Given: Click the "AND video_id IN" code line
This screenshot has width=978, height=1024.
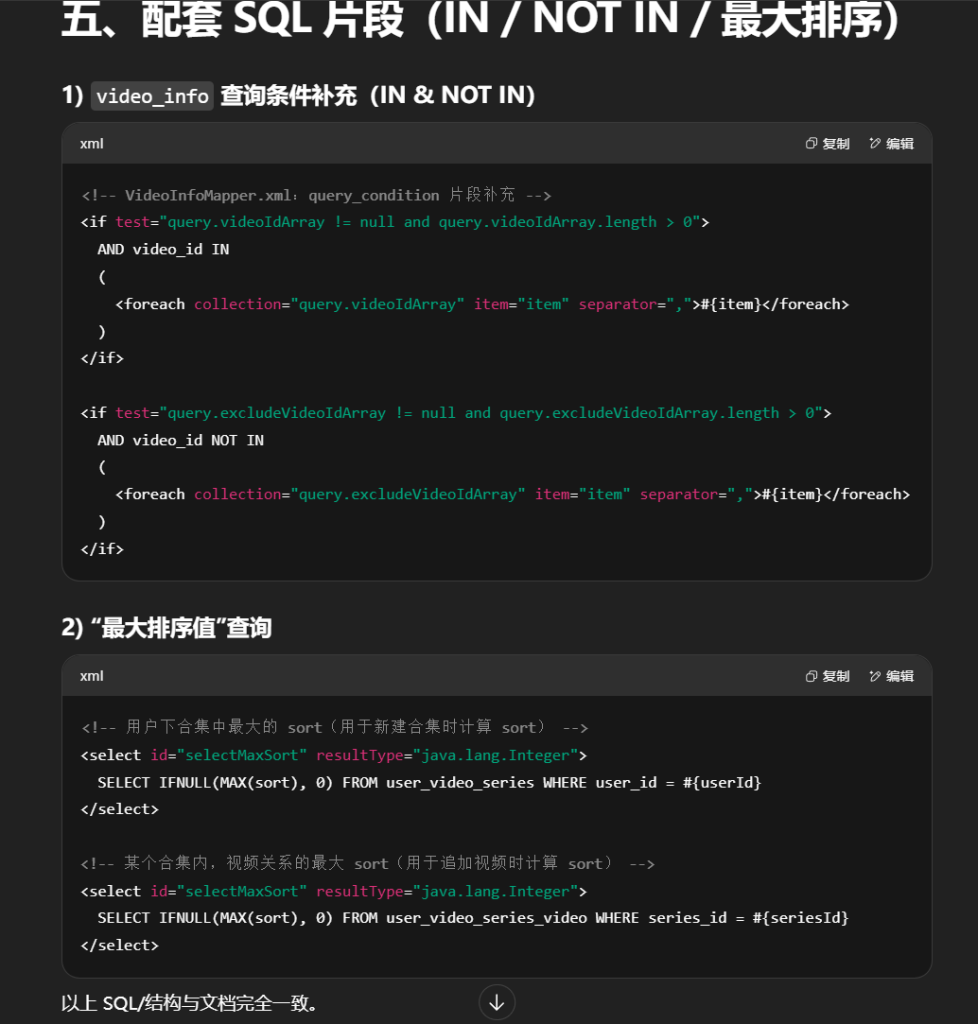Looking at the screenshot, I should coord(163,249).
